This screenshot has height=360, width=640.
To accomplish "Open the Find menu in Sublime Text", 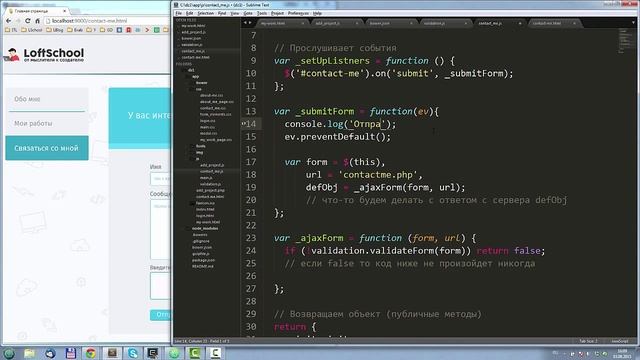I will click(x=222, y=13).
